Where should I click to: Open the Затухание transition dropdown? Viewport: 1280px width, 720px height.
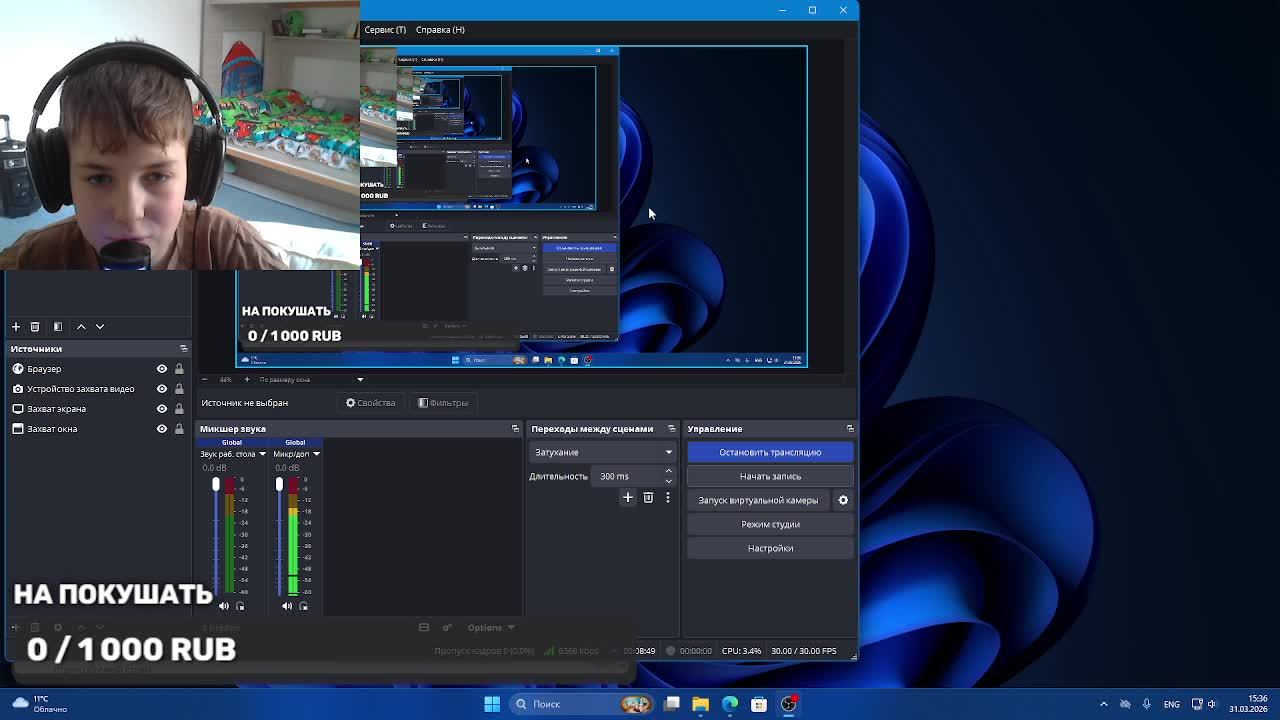pos(602,452)
